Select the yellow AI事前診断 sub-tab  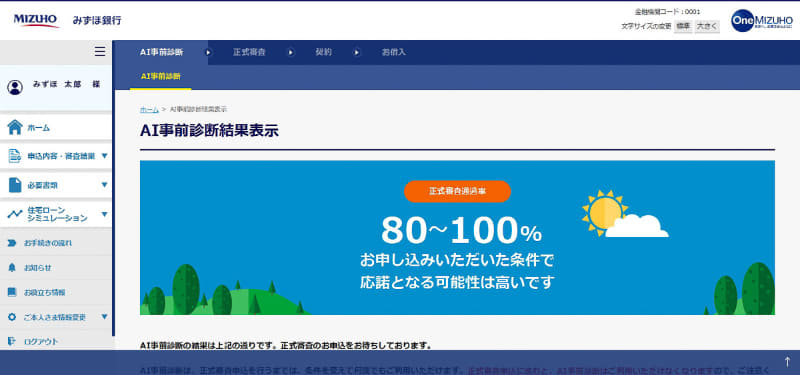coord(161,77)
